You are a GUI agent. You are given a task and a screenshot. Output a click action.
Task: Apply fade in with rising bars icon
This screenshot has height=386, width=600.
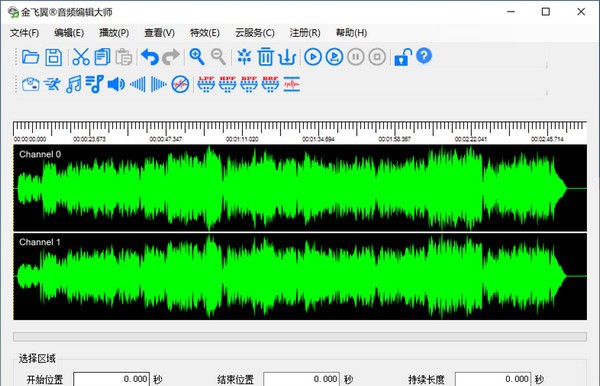click(x=138, y=84)
